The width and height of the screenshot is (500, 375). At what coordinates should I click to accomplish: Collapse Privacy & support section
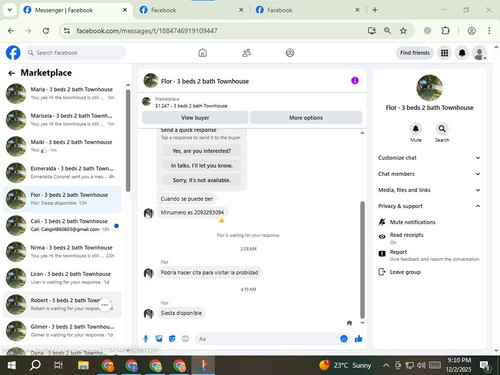pyautogui.click(x=429, y=206)
